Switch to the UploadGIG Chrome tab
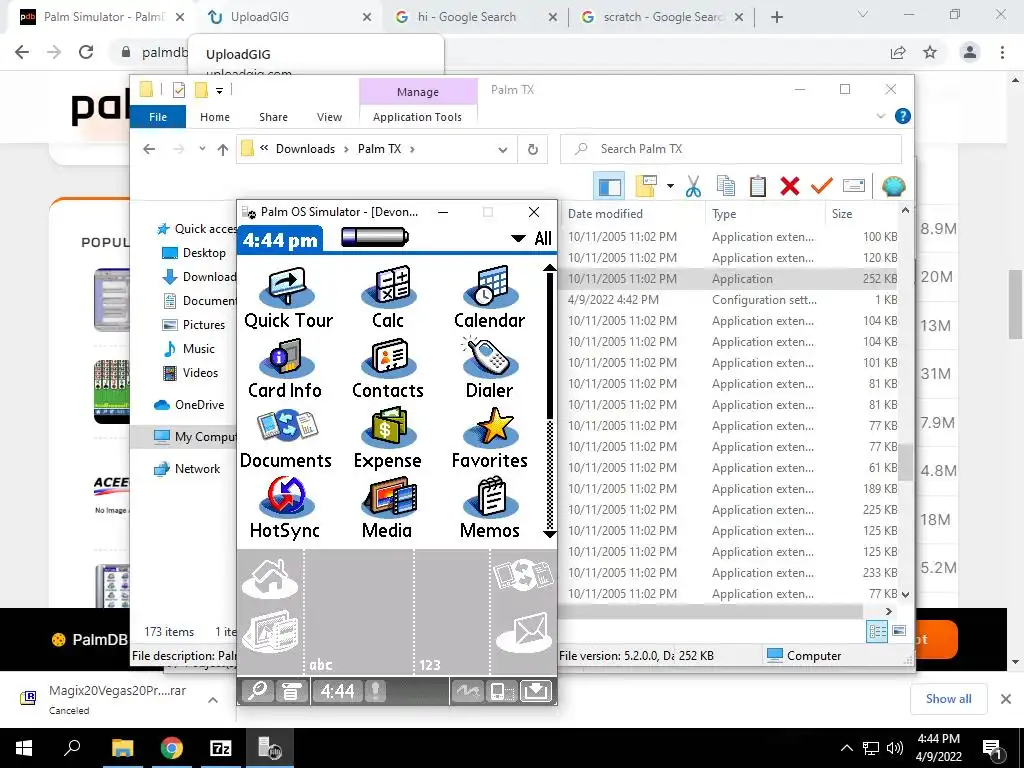The image size is (1024, 768). 286,17
